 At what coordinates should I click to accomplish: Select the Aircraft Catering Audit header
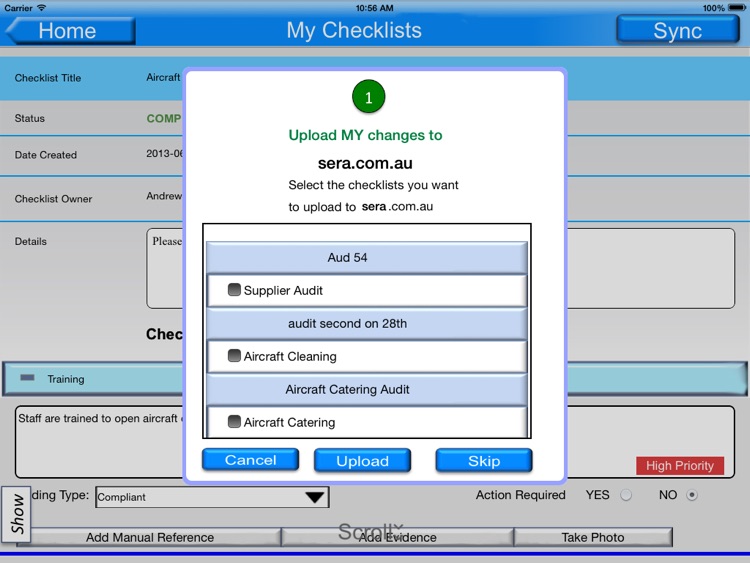click(367, 389)
